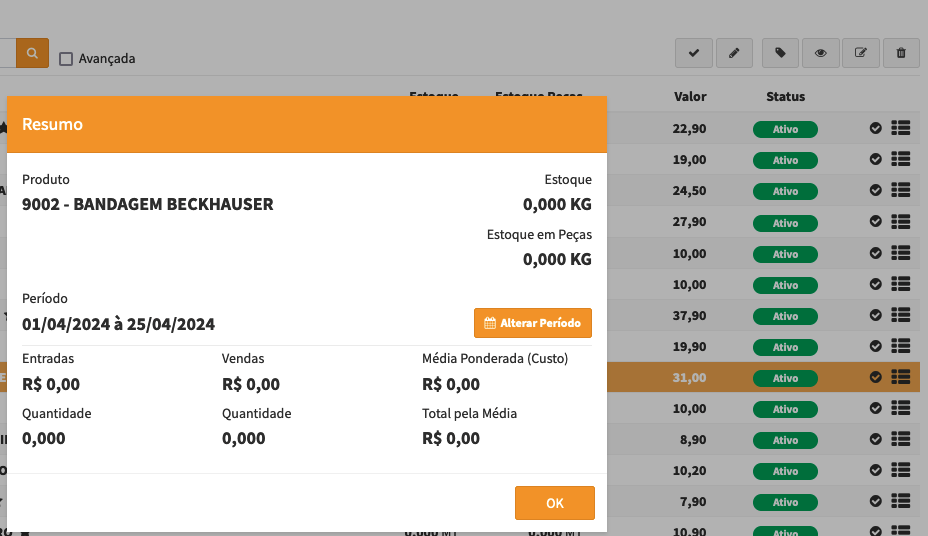Click check-circle icon in the 10,20 row
The image size is (928, 536).
coord(876,470)
